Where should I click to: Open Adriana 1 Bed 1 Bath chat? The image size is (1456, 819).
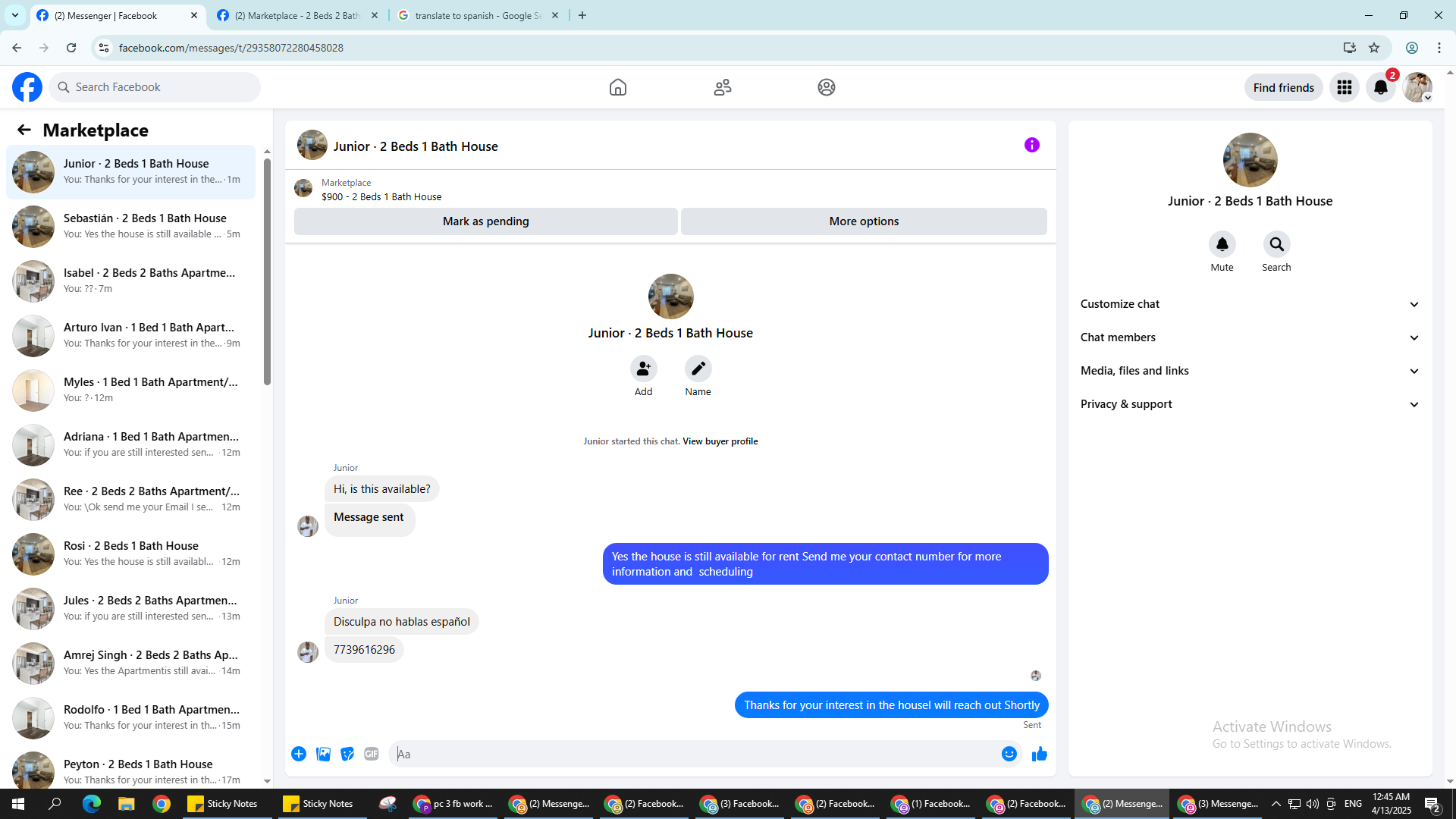(131, 444)
